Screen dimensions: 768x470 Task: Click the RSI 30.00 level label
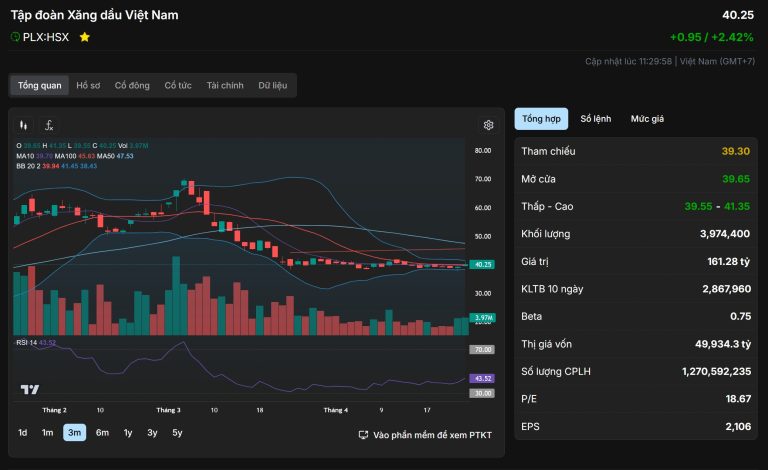pyautogui.click(x=482, y=393)
